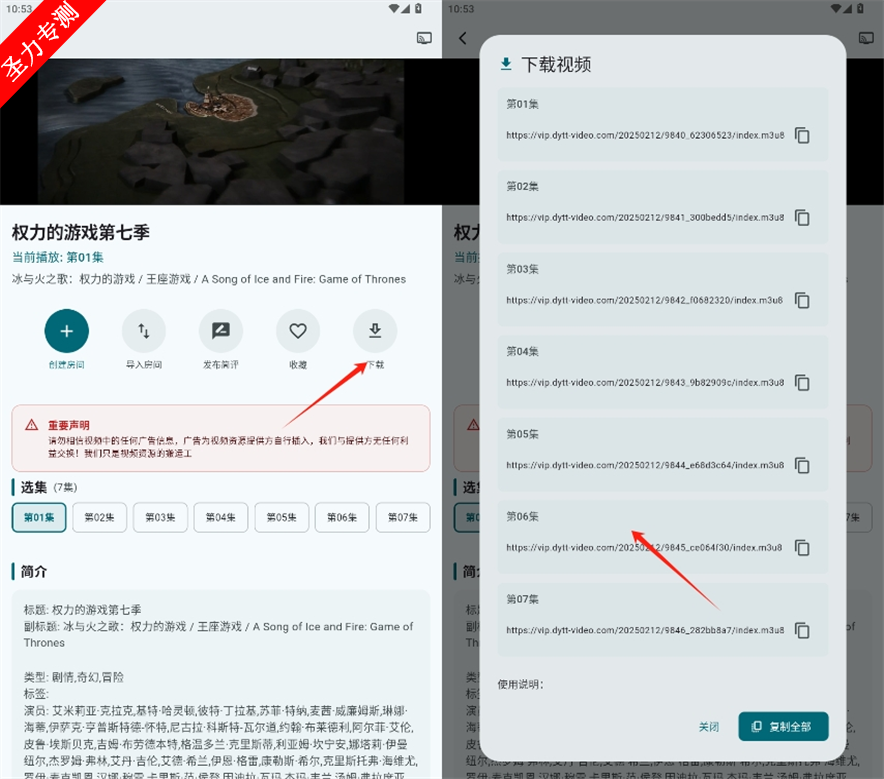Favorite the show with the 收藏 heart icon

click(298, 331)
